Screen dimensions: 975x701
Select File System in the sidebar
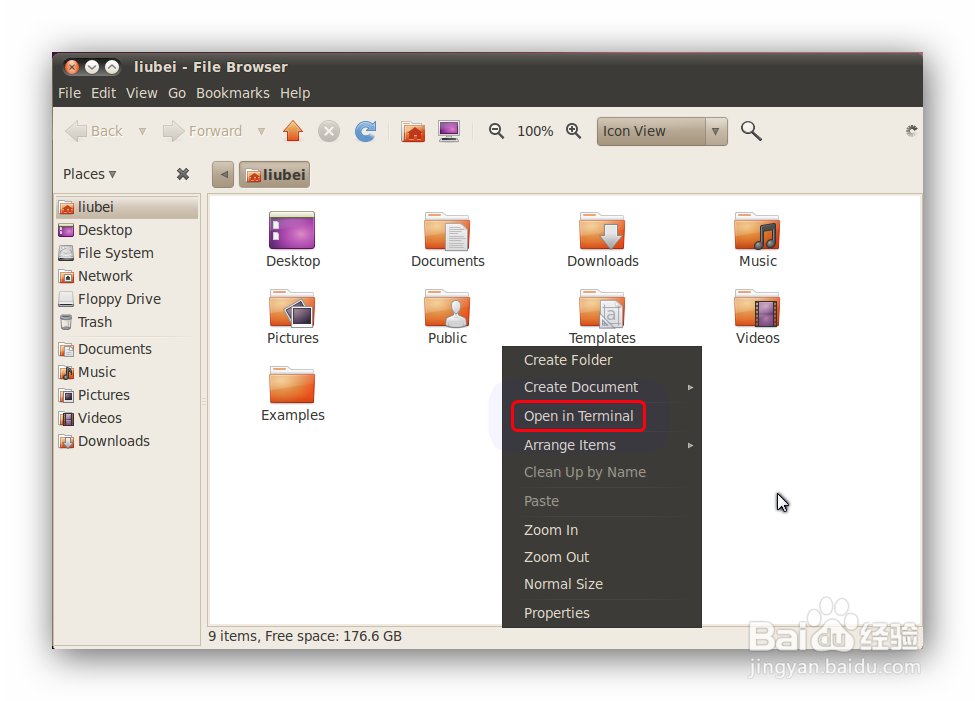[127, 253]
